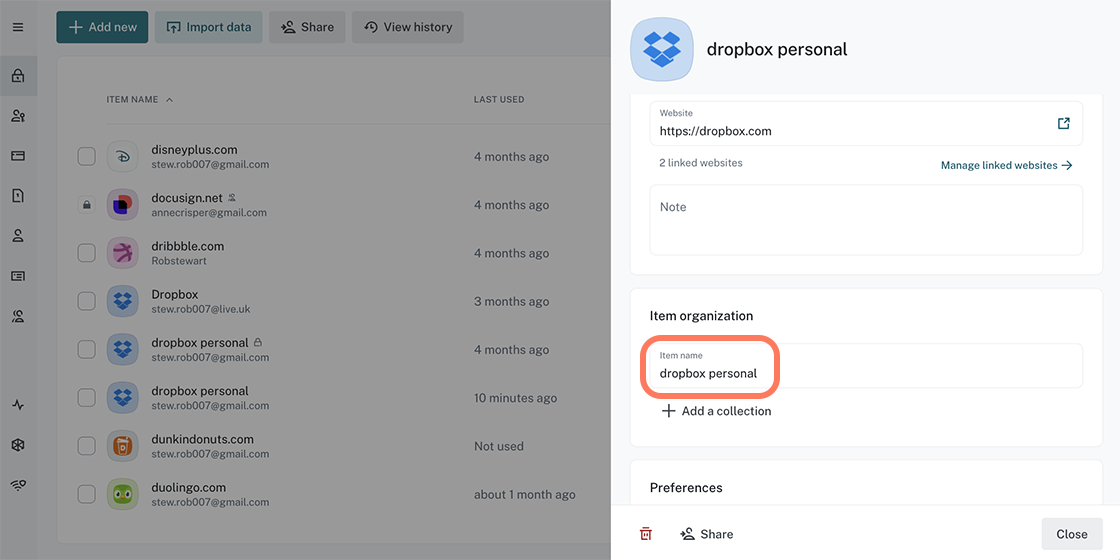Click the Import data button

209,27
